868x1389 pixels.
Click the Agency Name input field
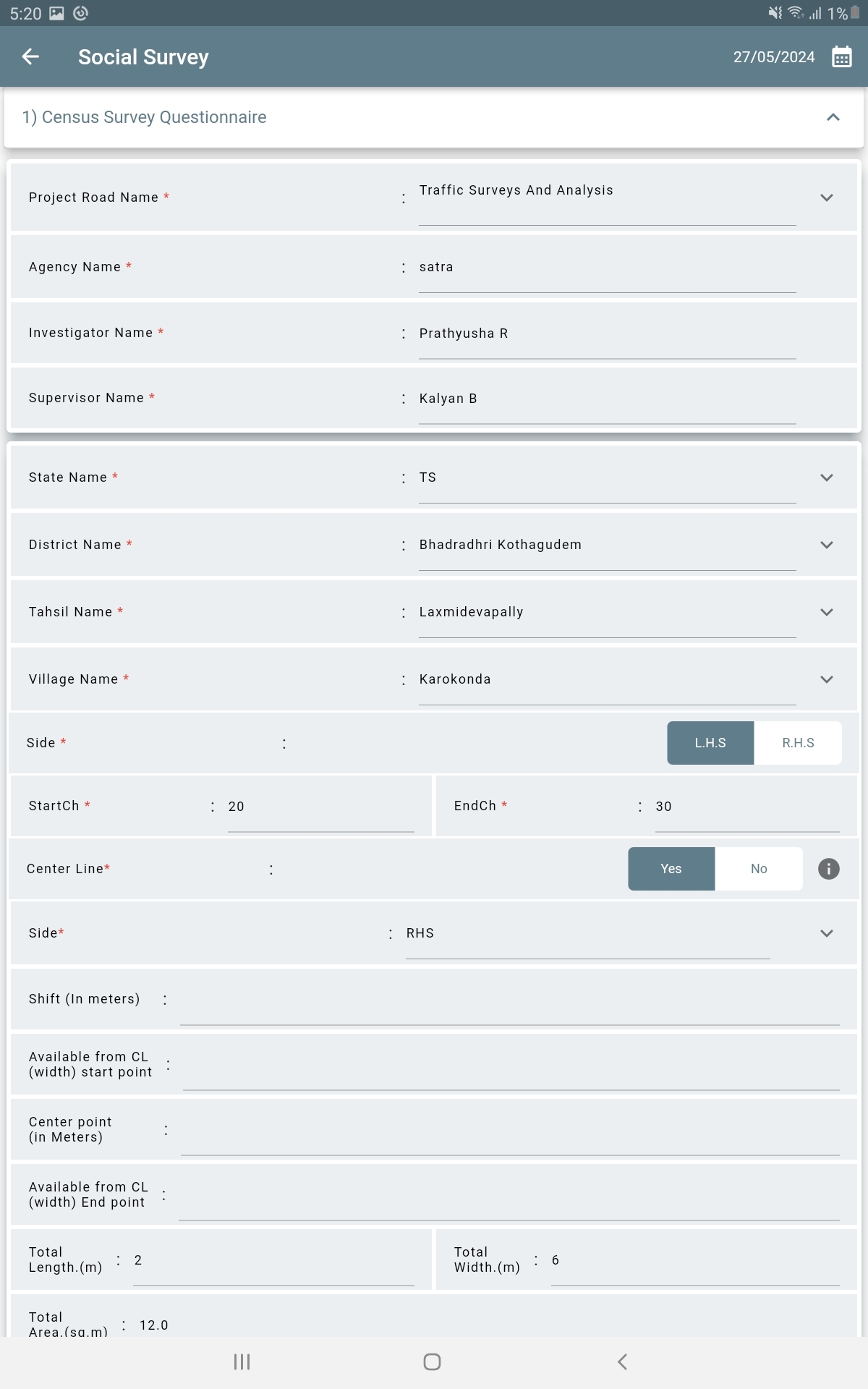click(607, 268)
